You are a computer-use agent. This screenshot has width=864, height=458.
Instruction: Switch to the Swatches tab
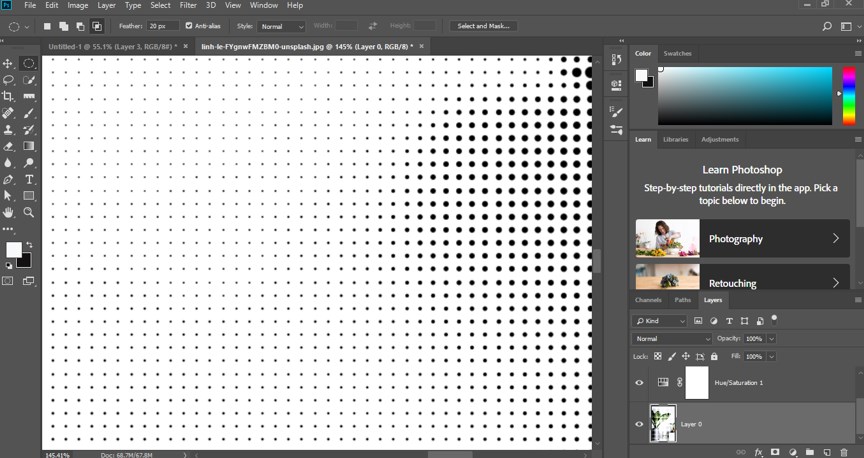point(677,53)
